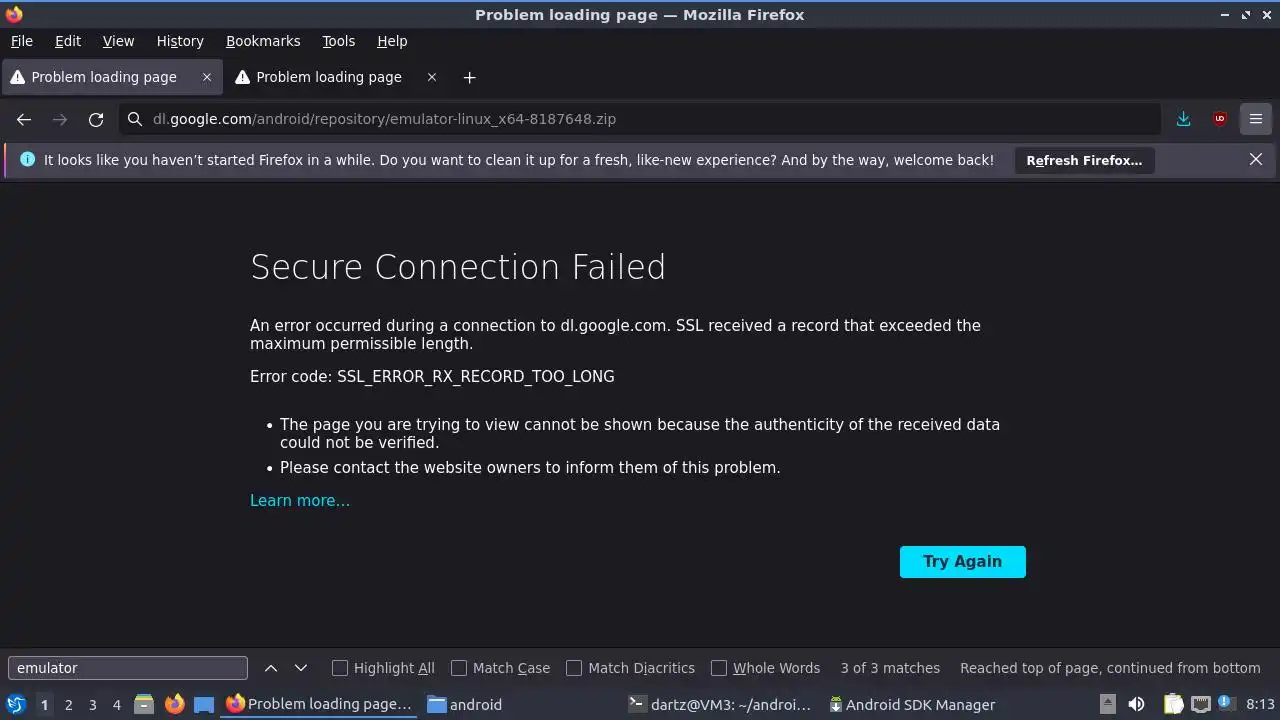Image resolution: width=1280 pixels, height=720 pixels.
Task: Switch to the second Problem loading page tab
Action: [328, 77]
